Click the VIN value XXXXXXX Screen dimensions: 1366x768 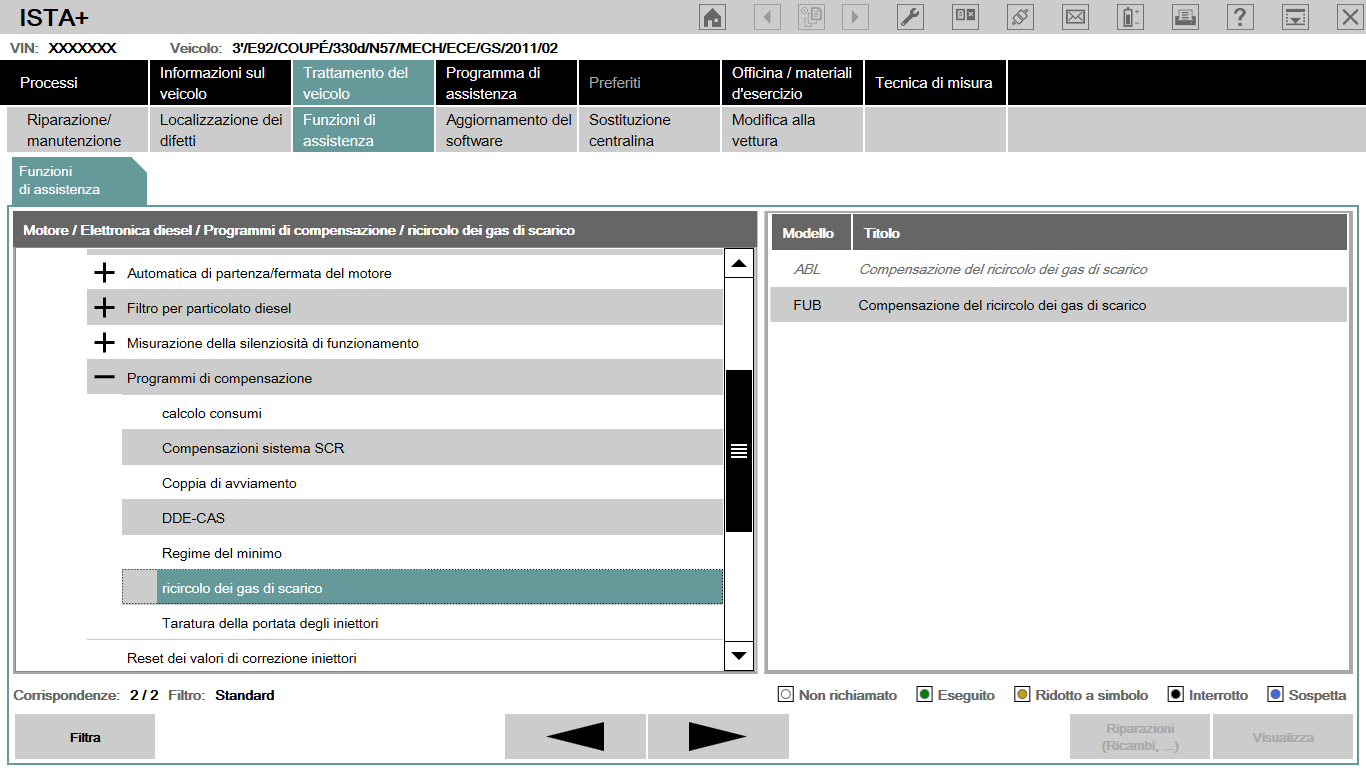click(x=82, y=48)
